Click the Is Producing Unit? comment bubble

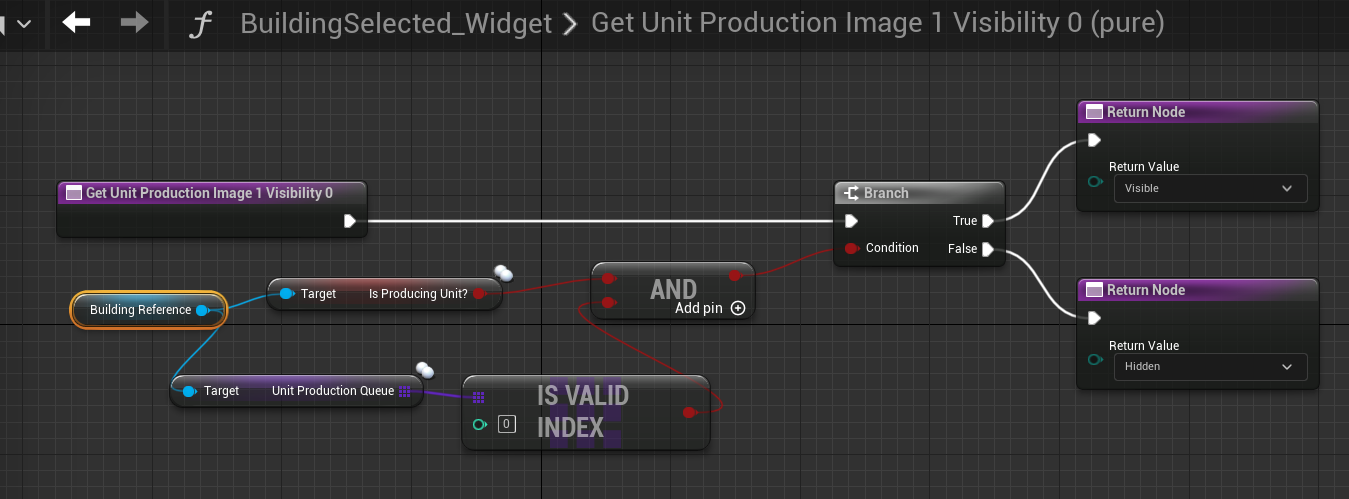point(503,273)
